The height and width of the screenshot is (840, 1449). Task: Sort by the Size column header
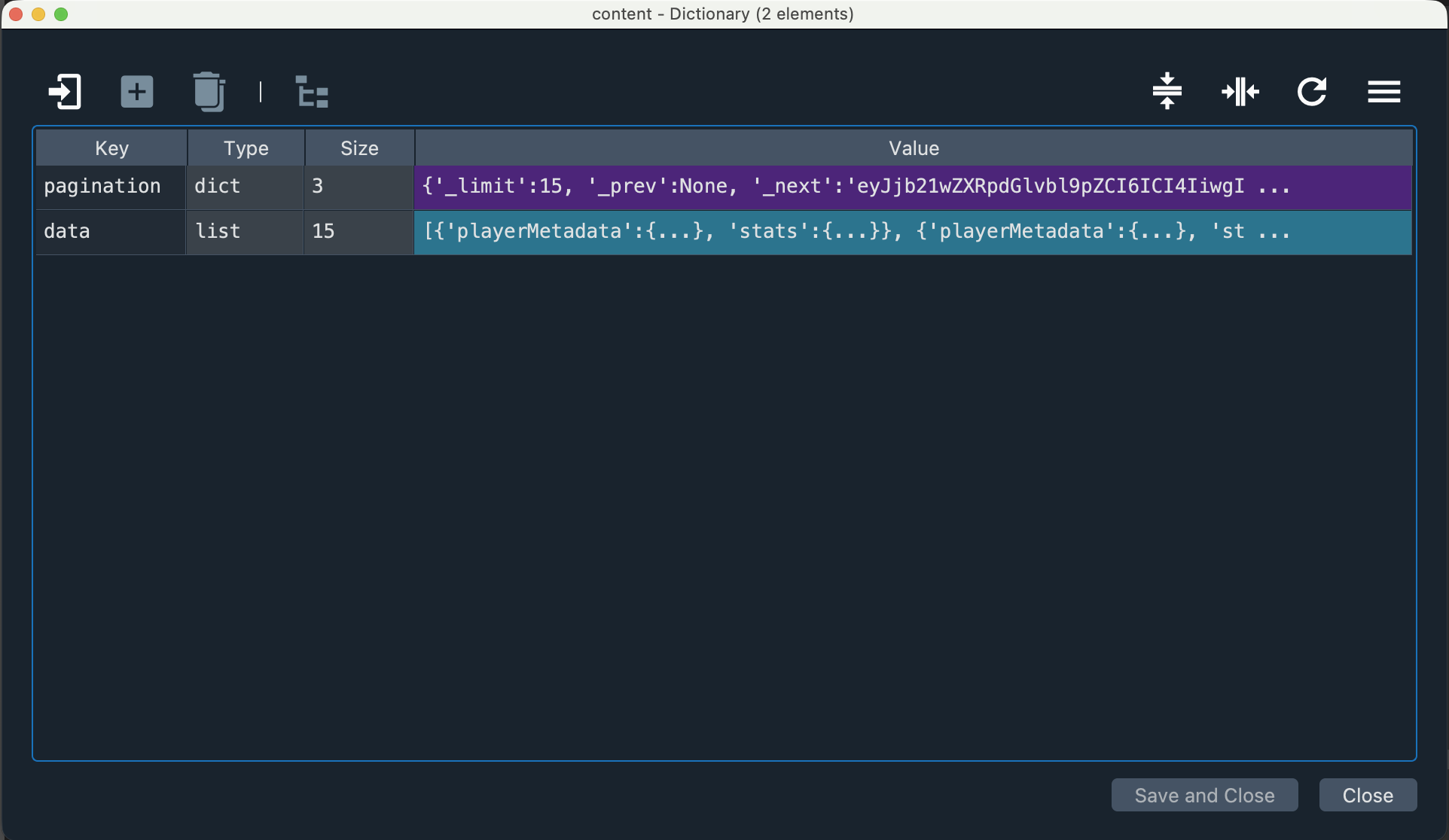click(x=359, y=148)
